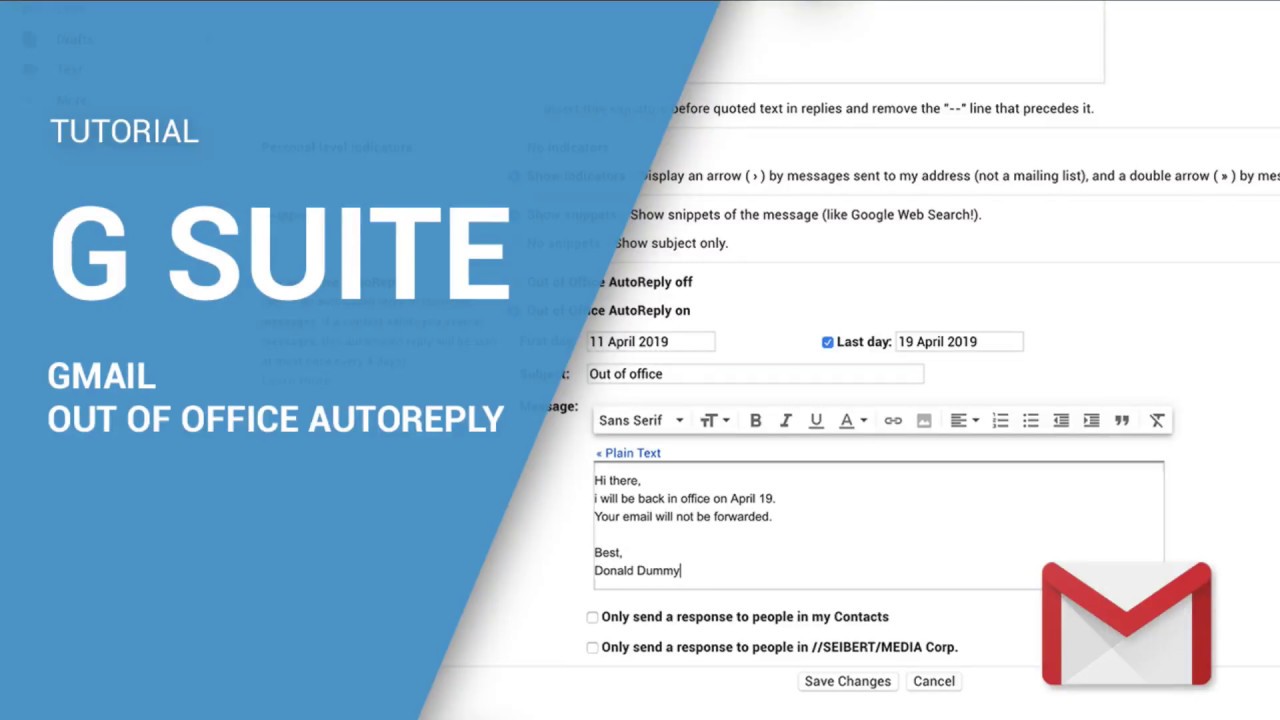Image resolution: width=1280 pixels, height=720 pixels.
Task: Apply quote formatting with the quote icon
Action: pyautogui.click(x=1122, y=421)
